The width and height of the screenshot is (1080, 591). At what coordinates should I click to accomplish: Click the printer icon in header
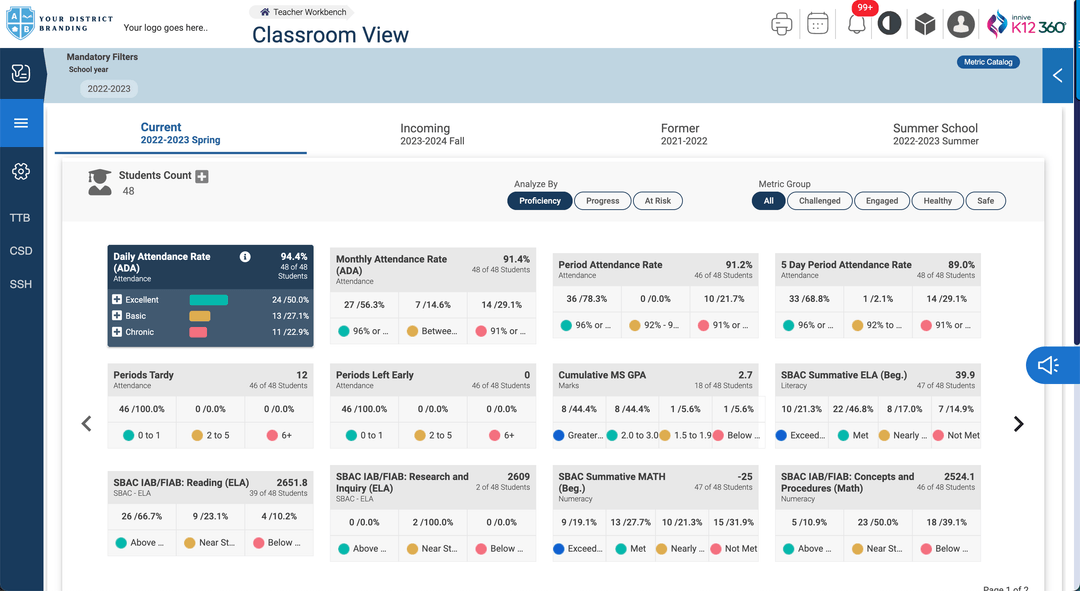782,24
